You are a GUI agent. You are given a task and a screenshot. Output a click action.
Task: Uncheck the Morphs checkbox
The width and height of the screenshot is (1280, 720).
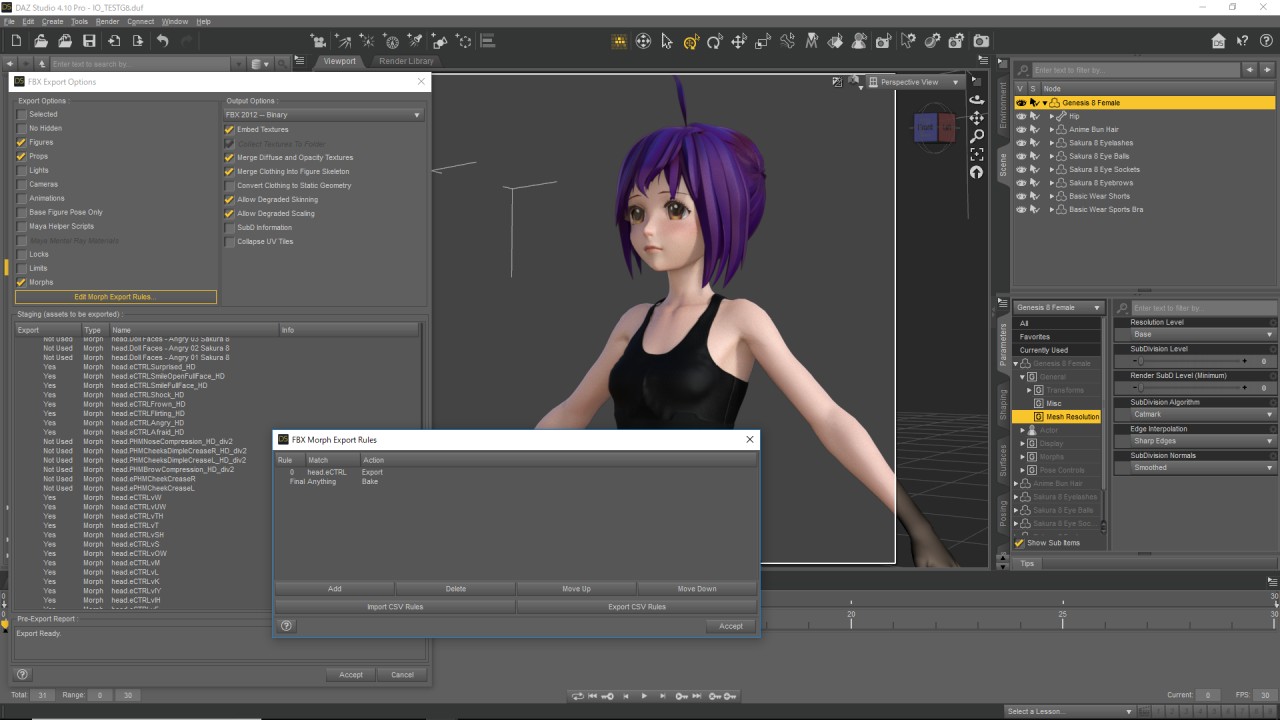pyautogui.click(x=21, y=282)
